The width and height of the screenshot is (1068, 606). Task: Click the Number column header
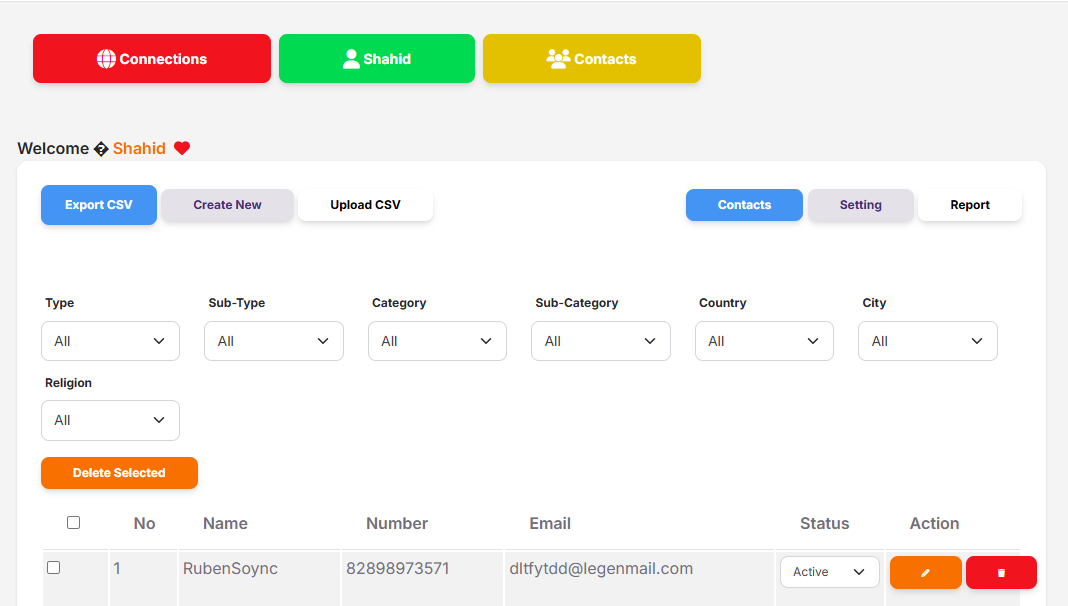tap(397, 523)
